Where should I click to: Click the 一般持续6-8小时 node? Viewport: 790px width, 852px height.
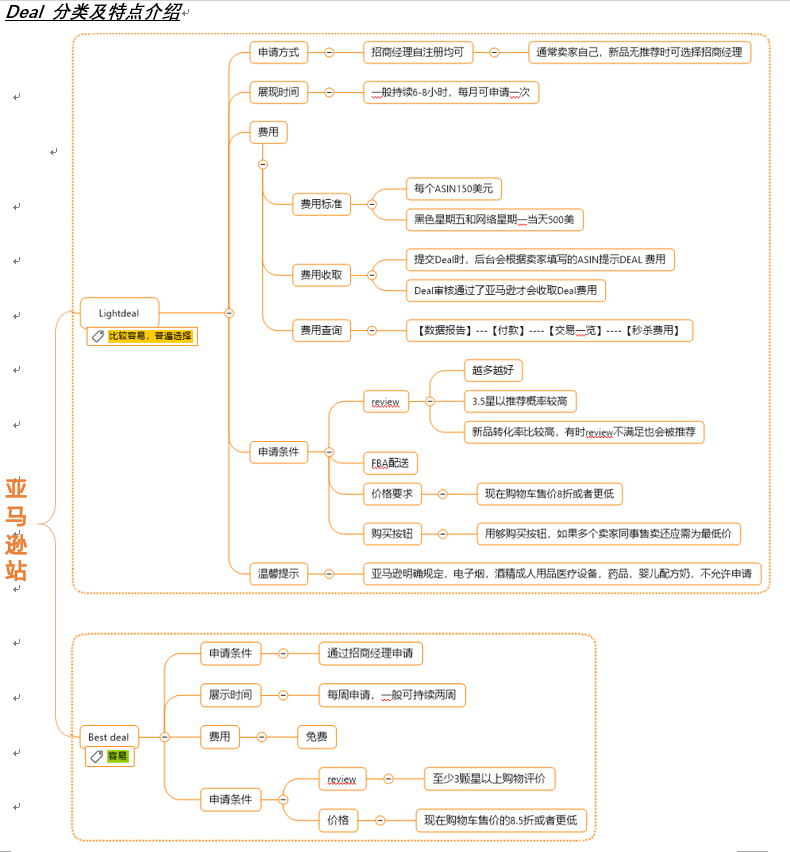pos(451,92)
